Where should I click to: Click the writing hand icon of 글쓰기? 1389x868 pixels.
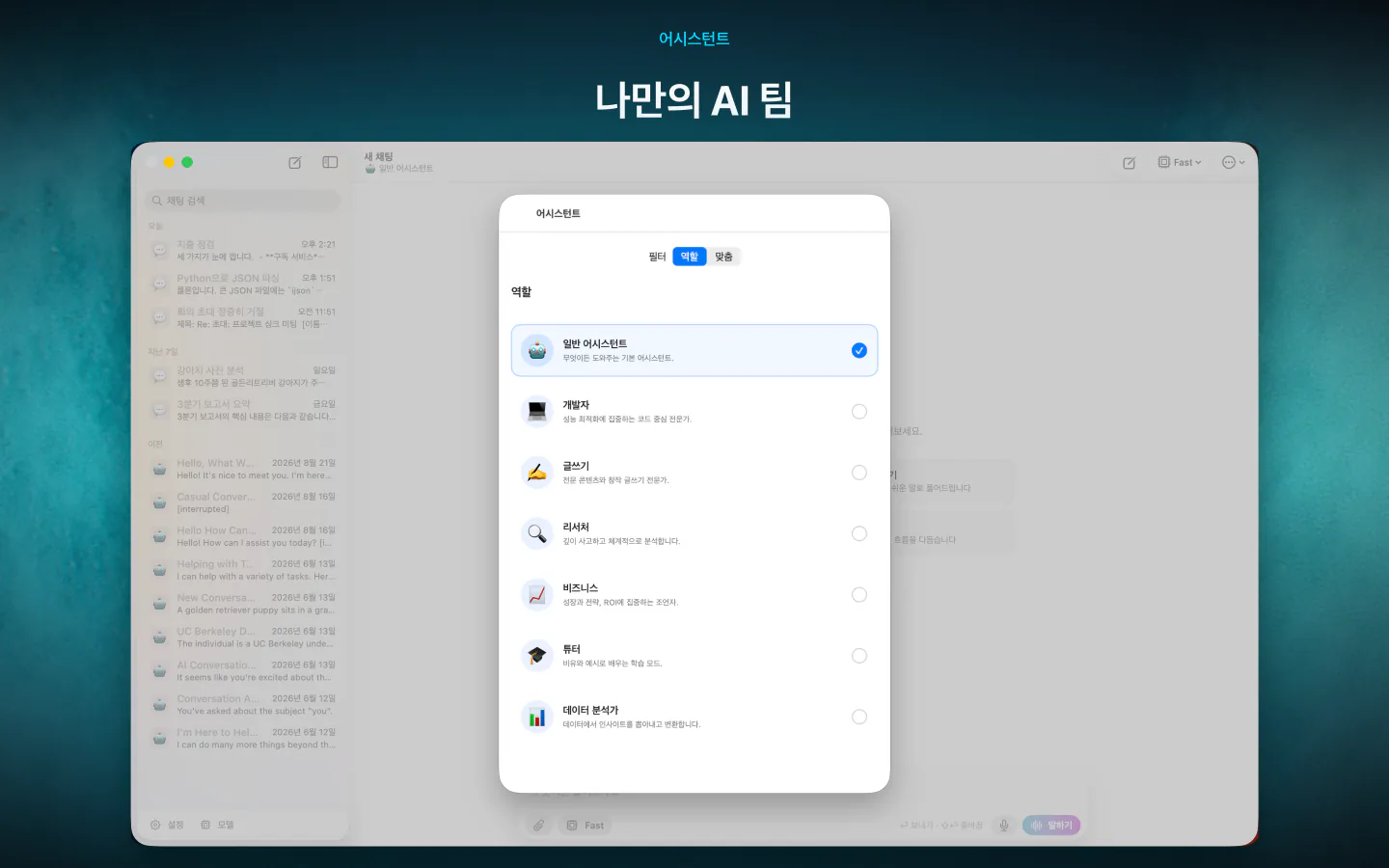(x=537, y=473)
